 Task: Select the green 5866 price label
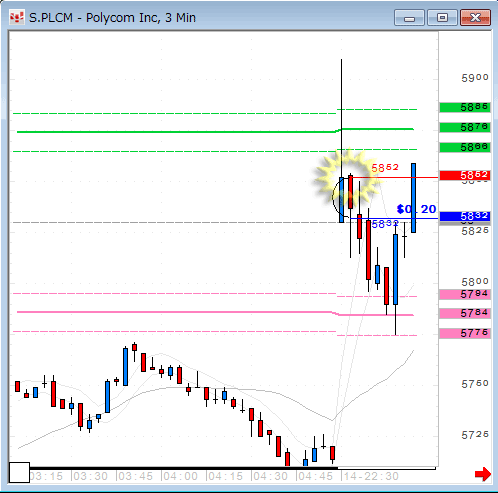465,147
